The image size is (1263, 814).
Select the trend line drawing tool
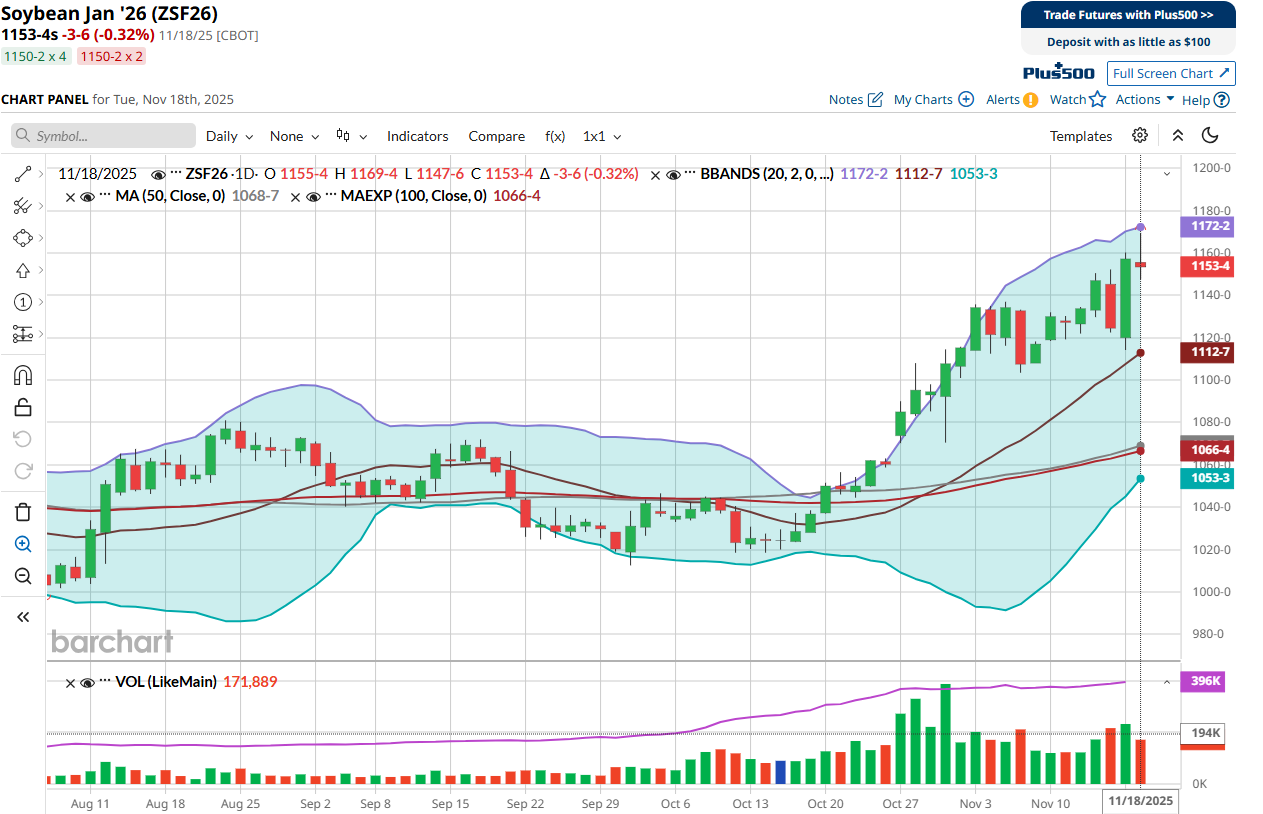coord(22,174)
